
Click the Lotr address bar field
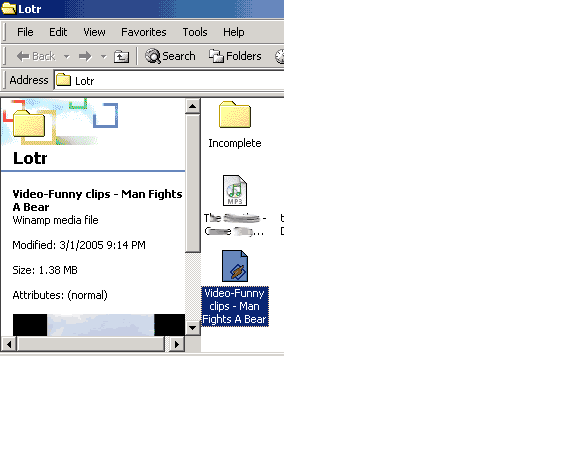(169, 80)
